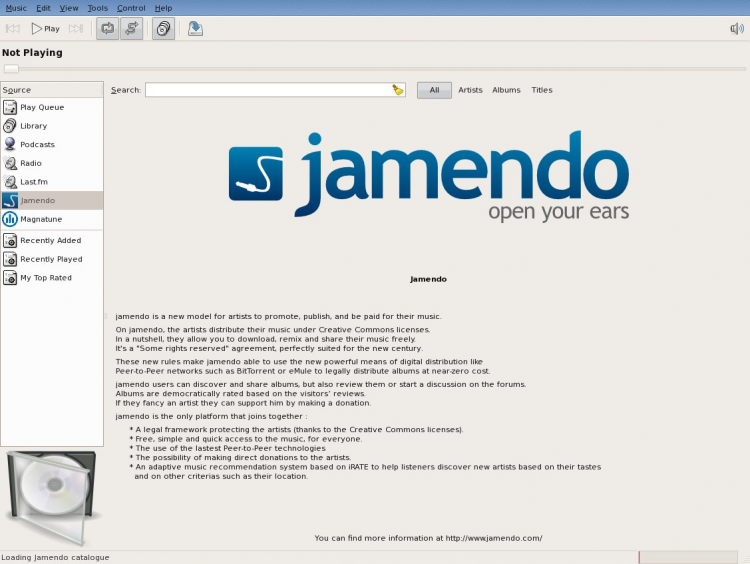Select the Jamendo source icon

point(10,200)
